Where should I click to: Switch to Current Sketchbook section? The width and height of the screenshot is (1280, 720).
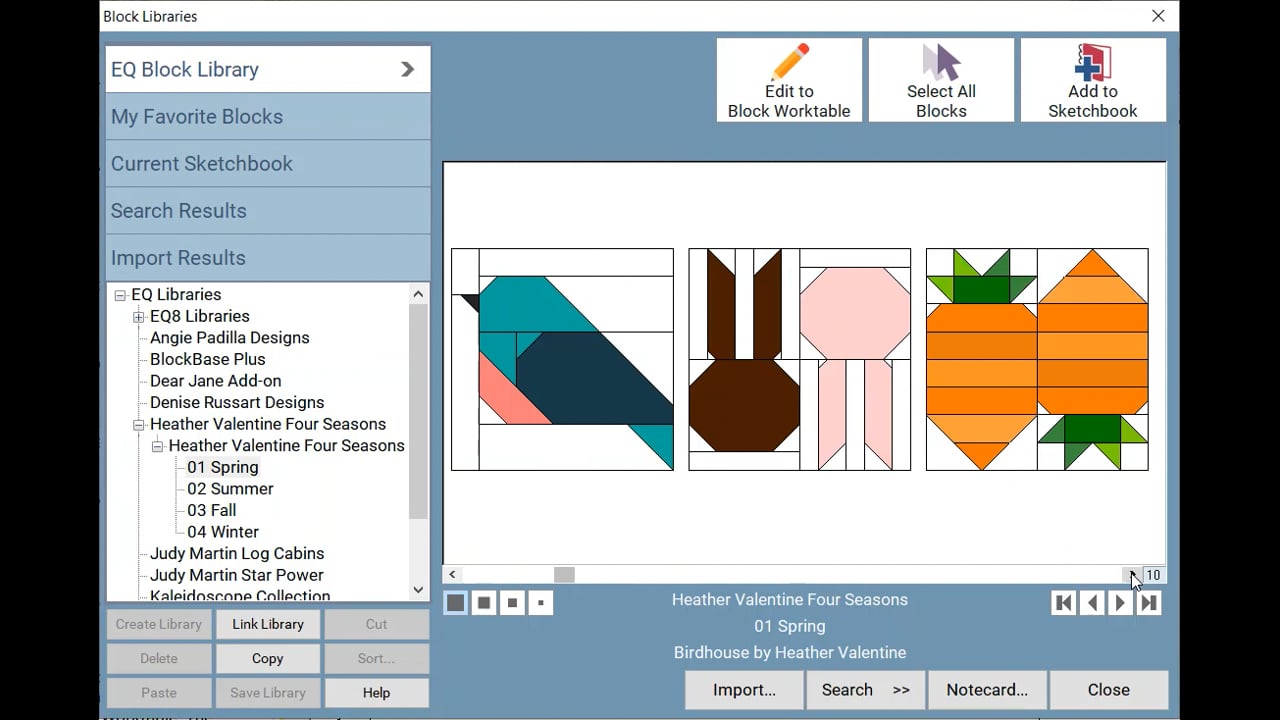[x=268, y=164]
